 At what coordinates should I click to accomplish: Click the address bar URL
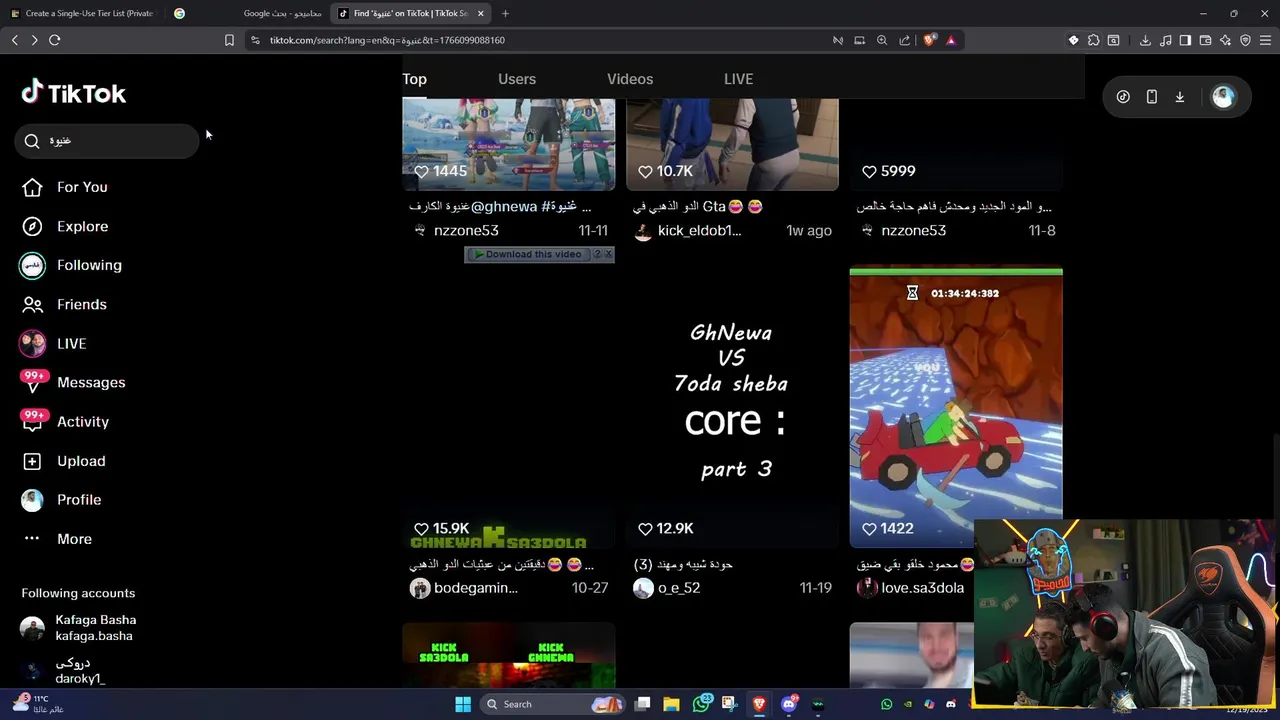tap(387, 40)
